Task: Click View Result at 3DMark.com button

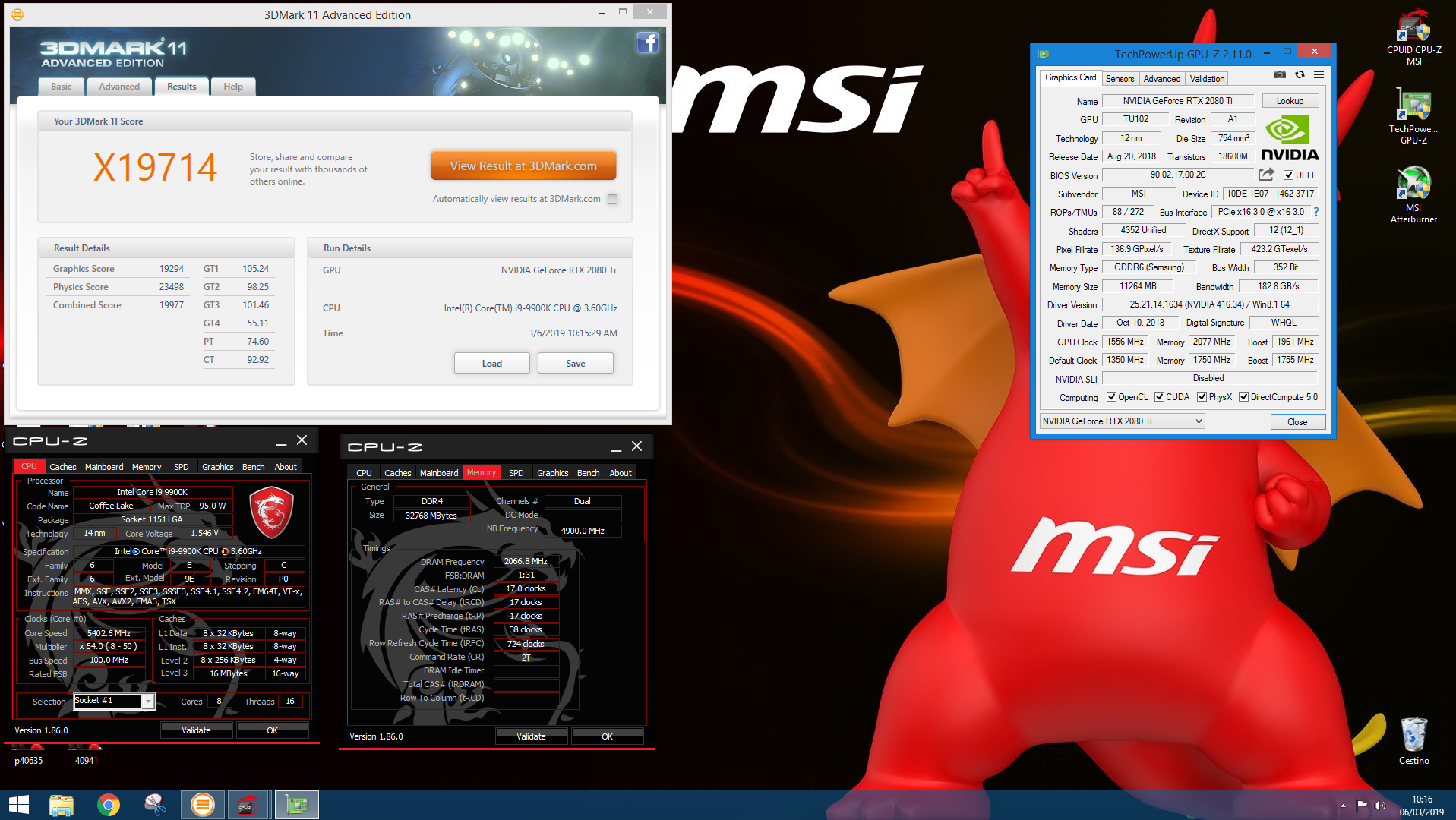Action: [x=523, y=166]
